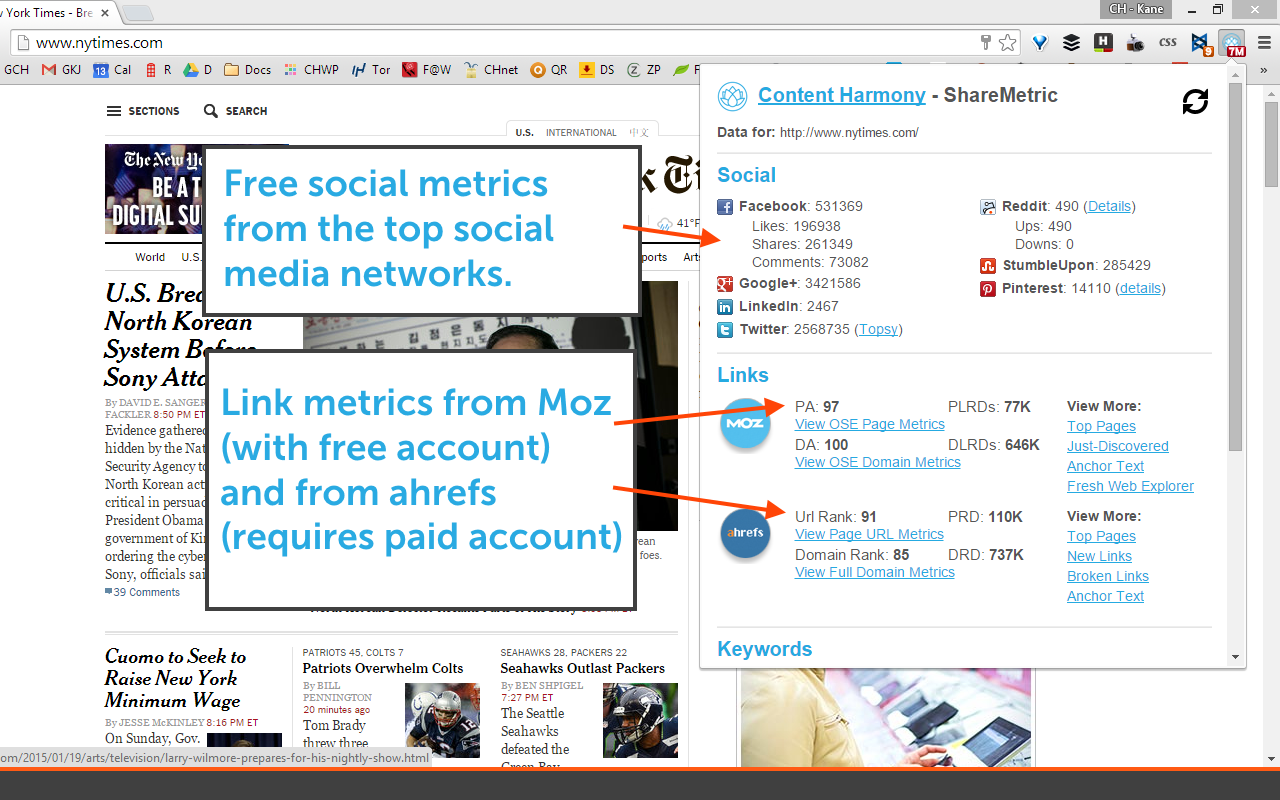Open the ZP bookmark

(x=644, y=70)
